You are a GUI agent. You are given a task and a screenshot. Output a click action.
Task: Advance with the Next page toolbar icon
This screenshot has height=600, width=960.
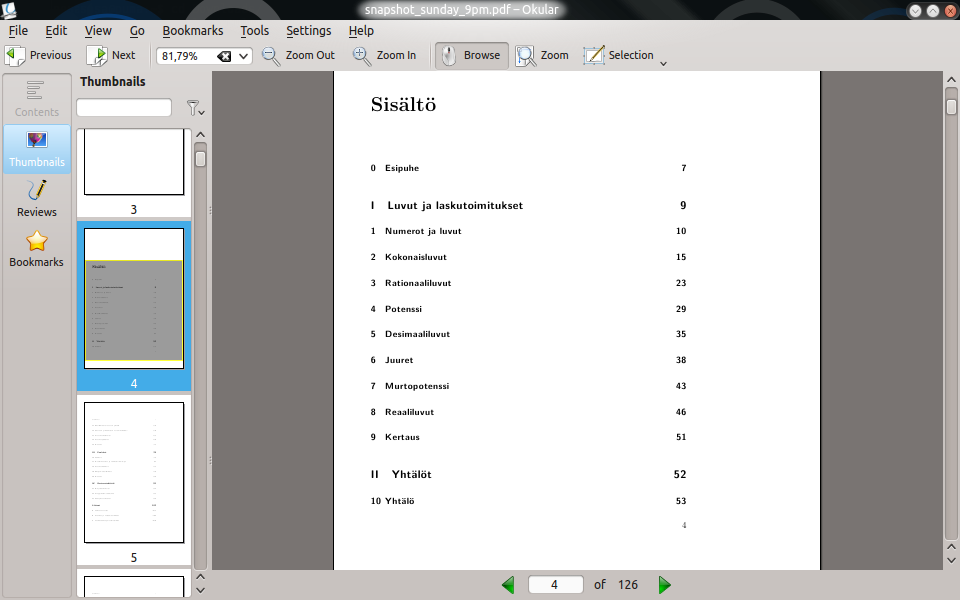pos(97,56)
